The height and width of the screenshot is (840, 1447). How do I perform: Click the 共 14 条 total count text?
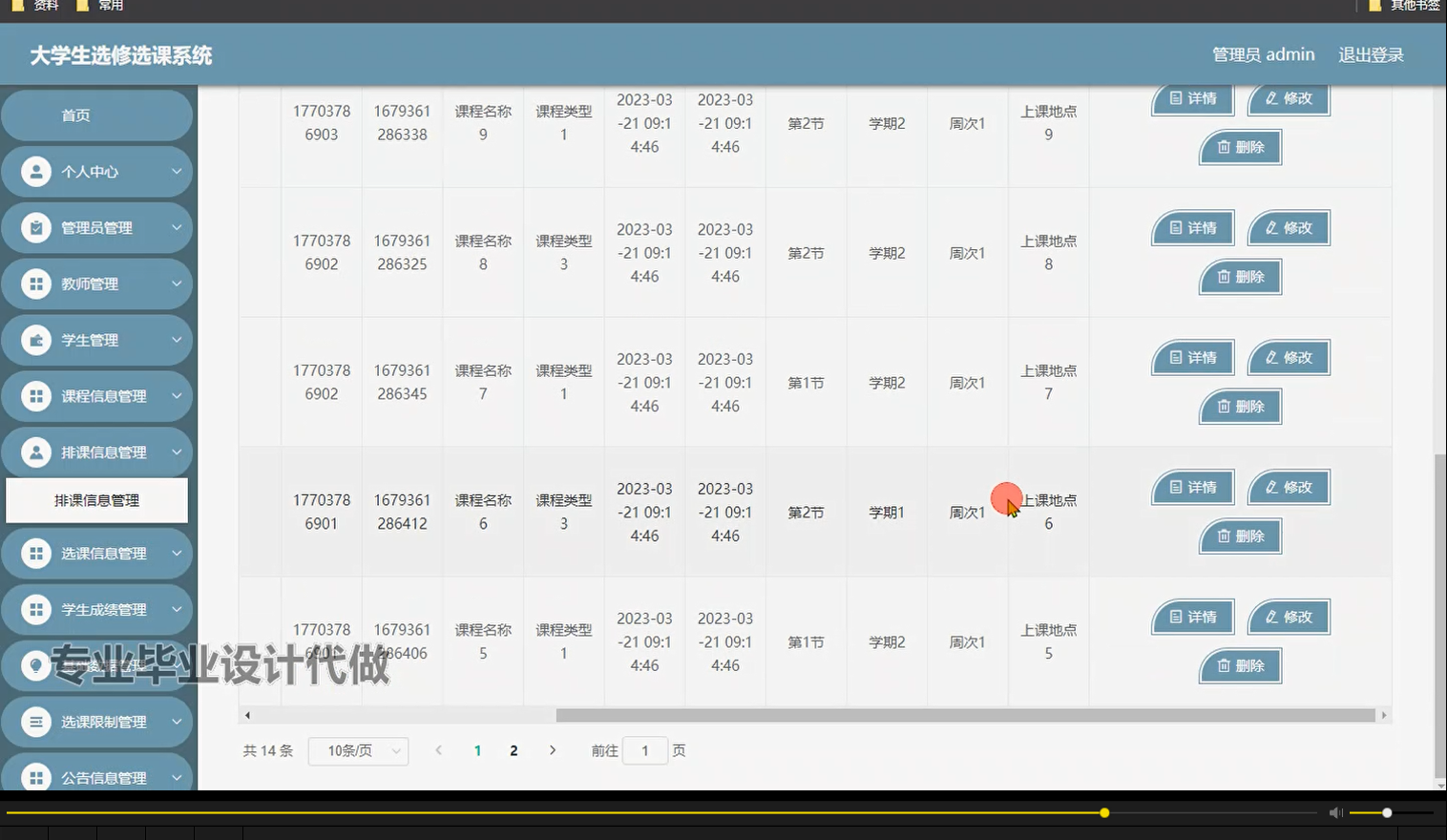click(268, 751)
